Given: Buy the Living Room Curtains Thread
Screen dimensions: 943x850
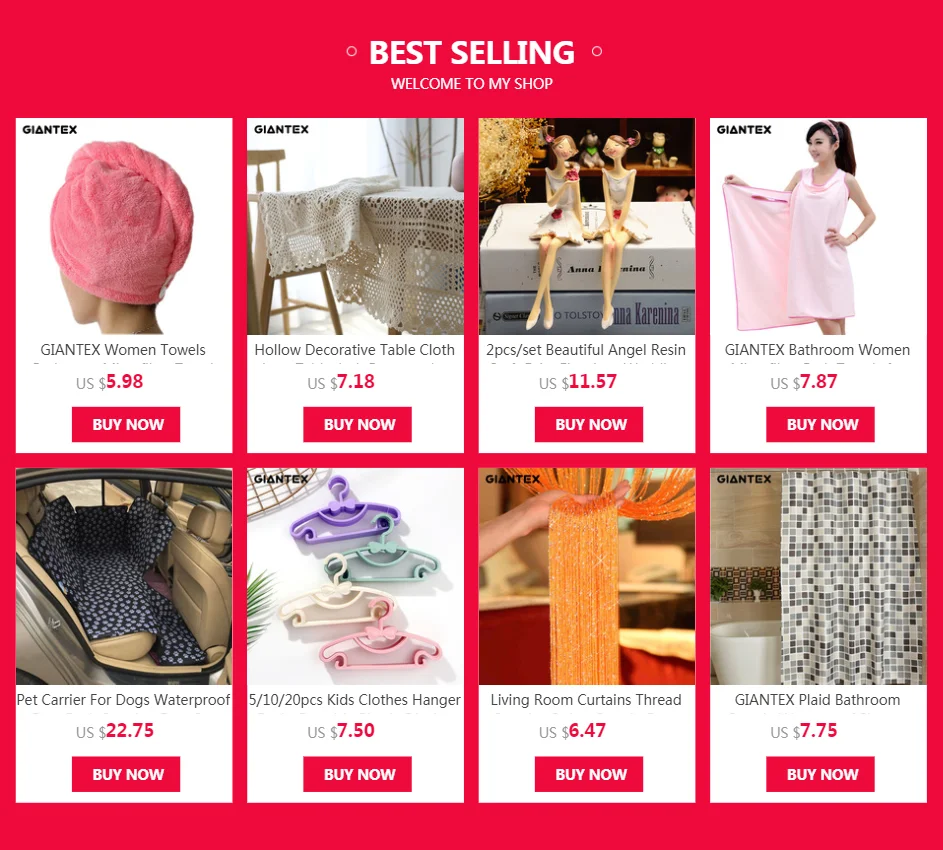Looking at the screenshot, I should click(589, 774).
